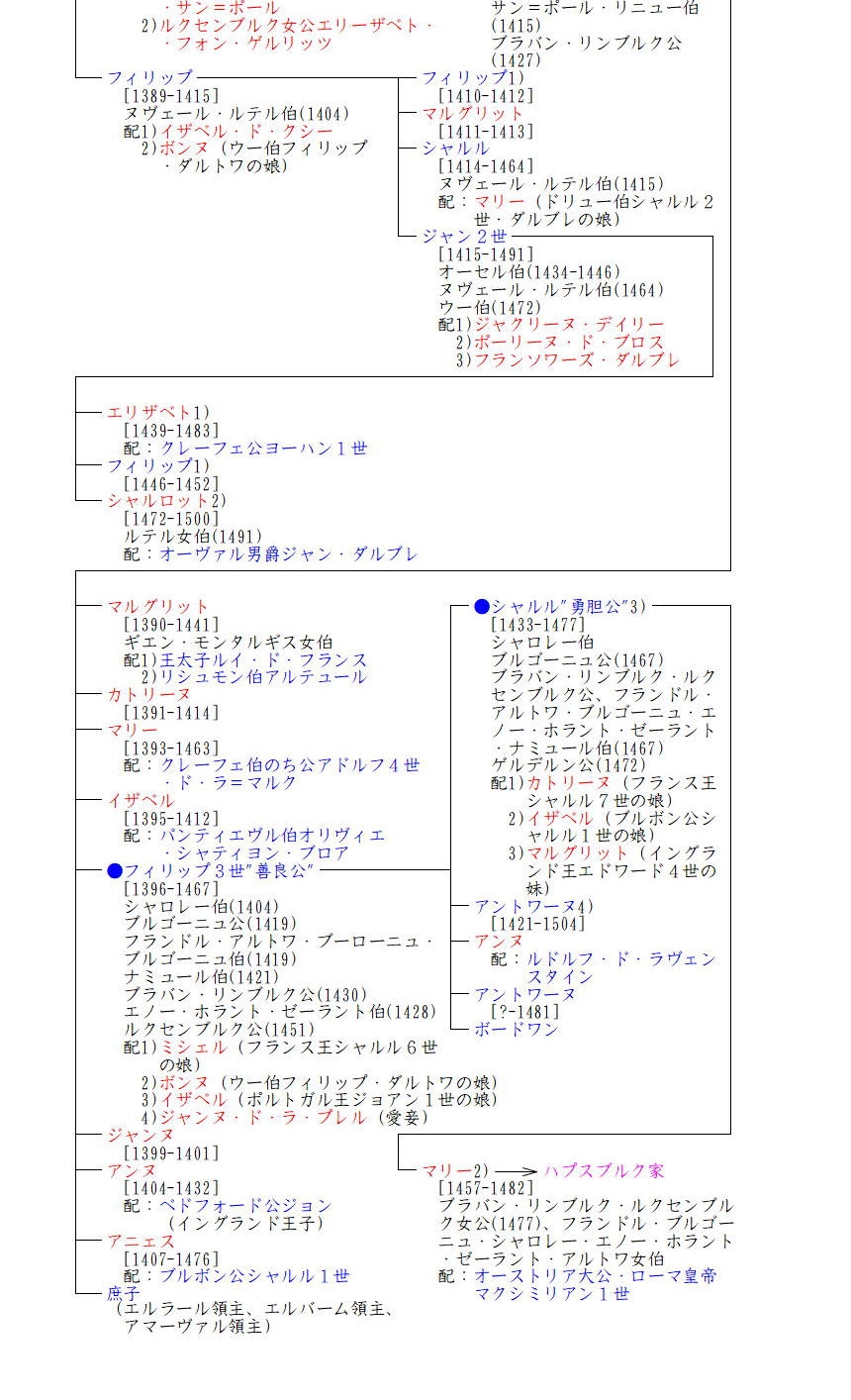Click blue dot beside シャルル"勇胆公"
The width and height of the screenshot is (851, 1400).
482,606
